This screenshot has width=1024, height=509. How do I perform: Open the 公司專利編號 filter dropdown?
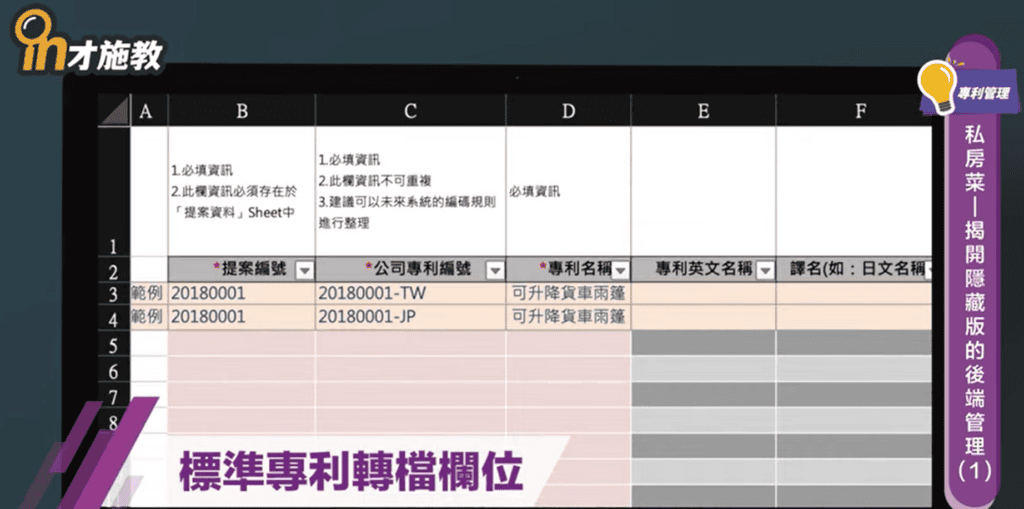pyautogui.click(x=494, y=270)
